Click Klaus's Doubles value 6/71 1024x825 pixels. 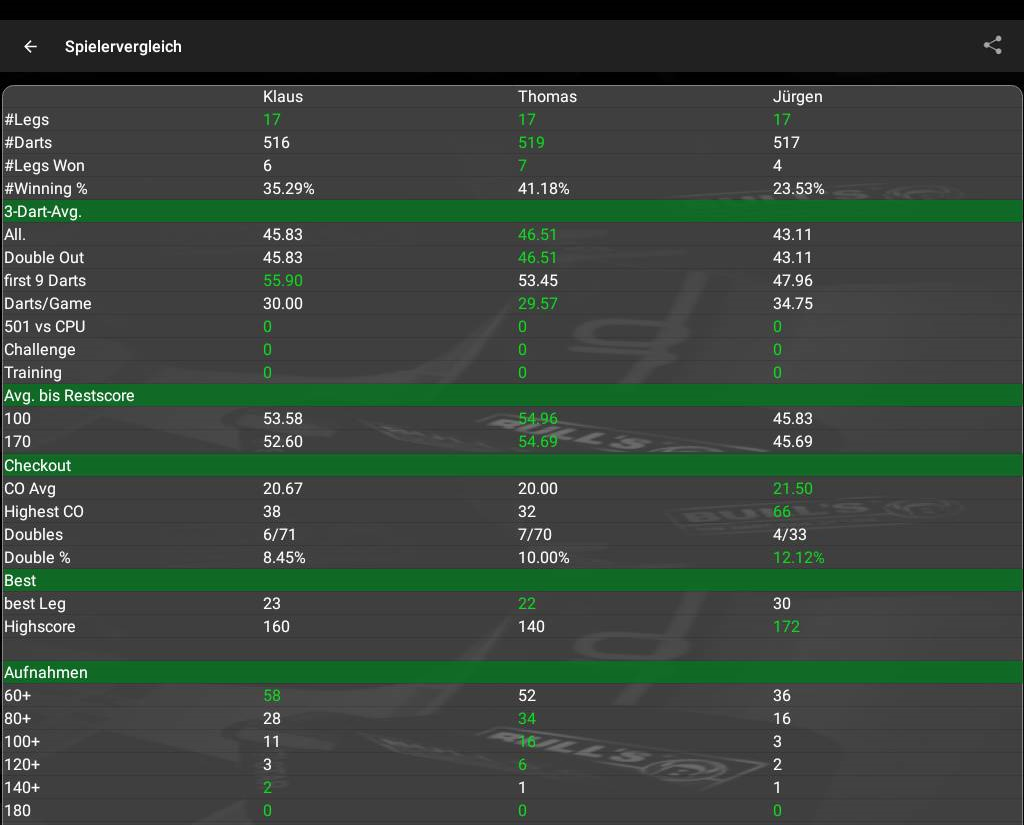click(x=280, y=535)
